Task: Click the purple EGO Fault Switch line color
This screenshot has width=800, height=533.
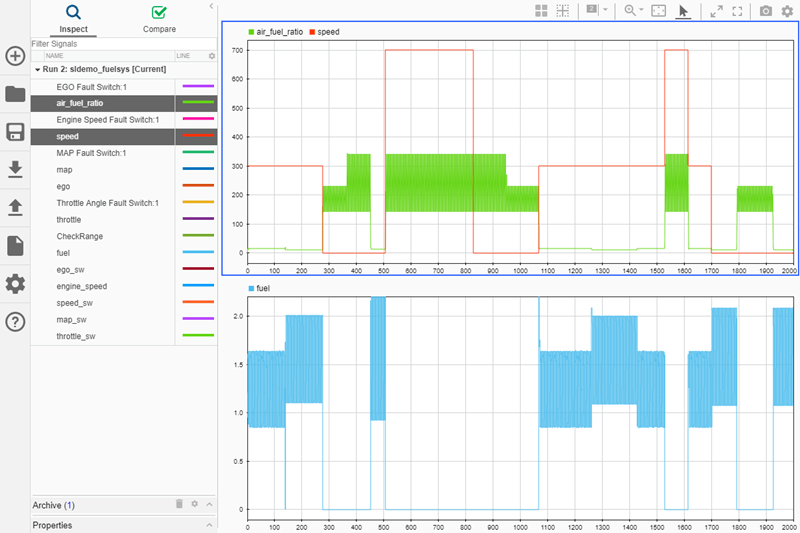Action: tap(198, 86)
